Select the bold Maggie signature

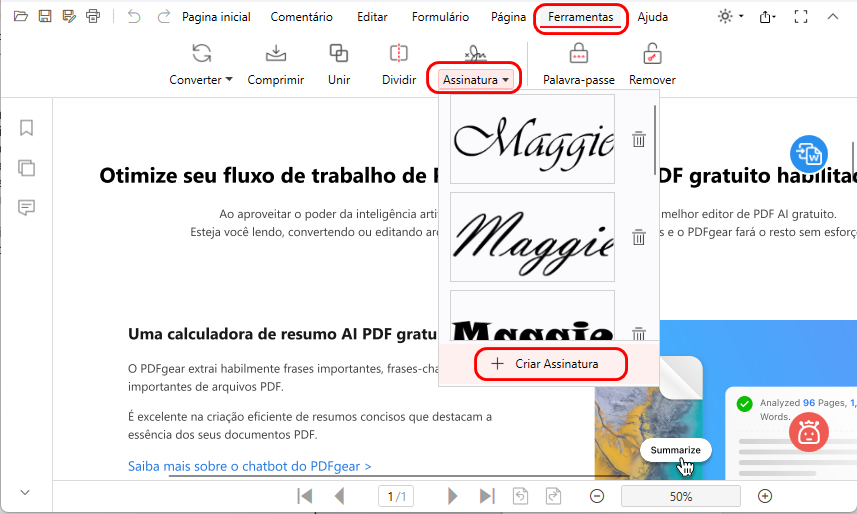coord(532,316)
